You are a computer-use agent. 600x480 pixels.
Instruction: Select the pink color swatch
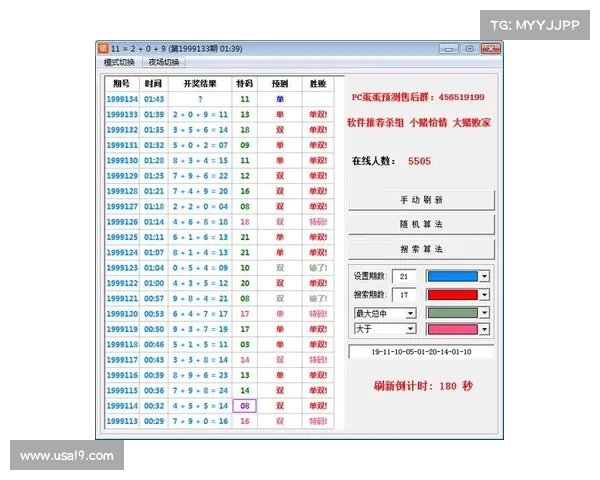click(x=453, y=329)
